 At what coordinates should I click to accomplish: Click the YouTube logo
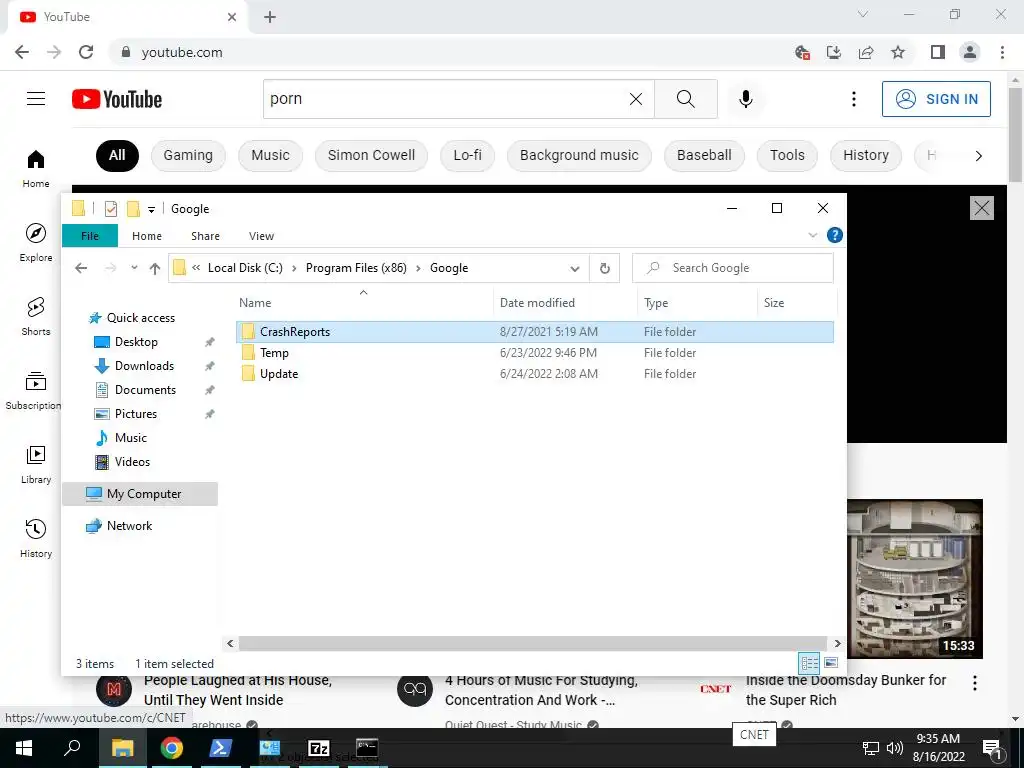click(x=117, y=99)
